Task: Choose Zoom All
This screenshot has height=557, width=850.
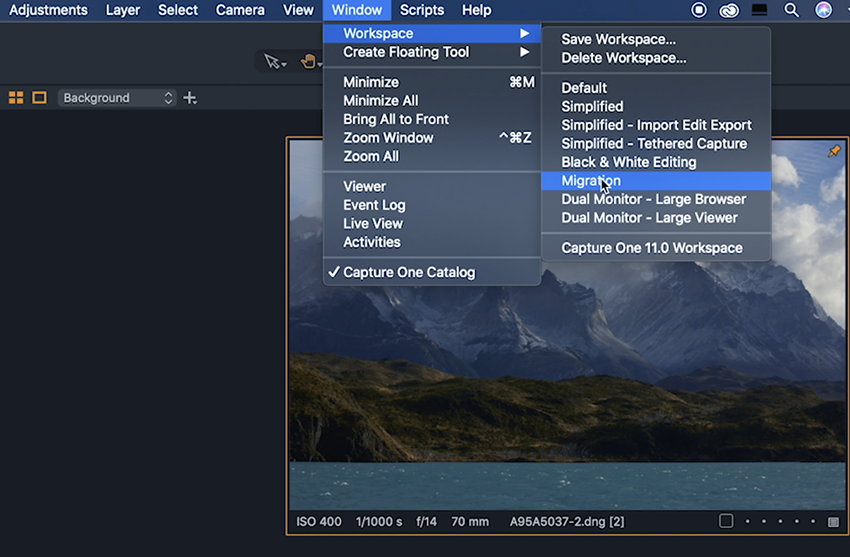Action: click(x=432, y=156)
